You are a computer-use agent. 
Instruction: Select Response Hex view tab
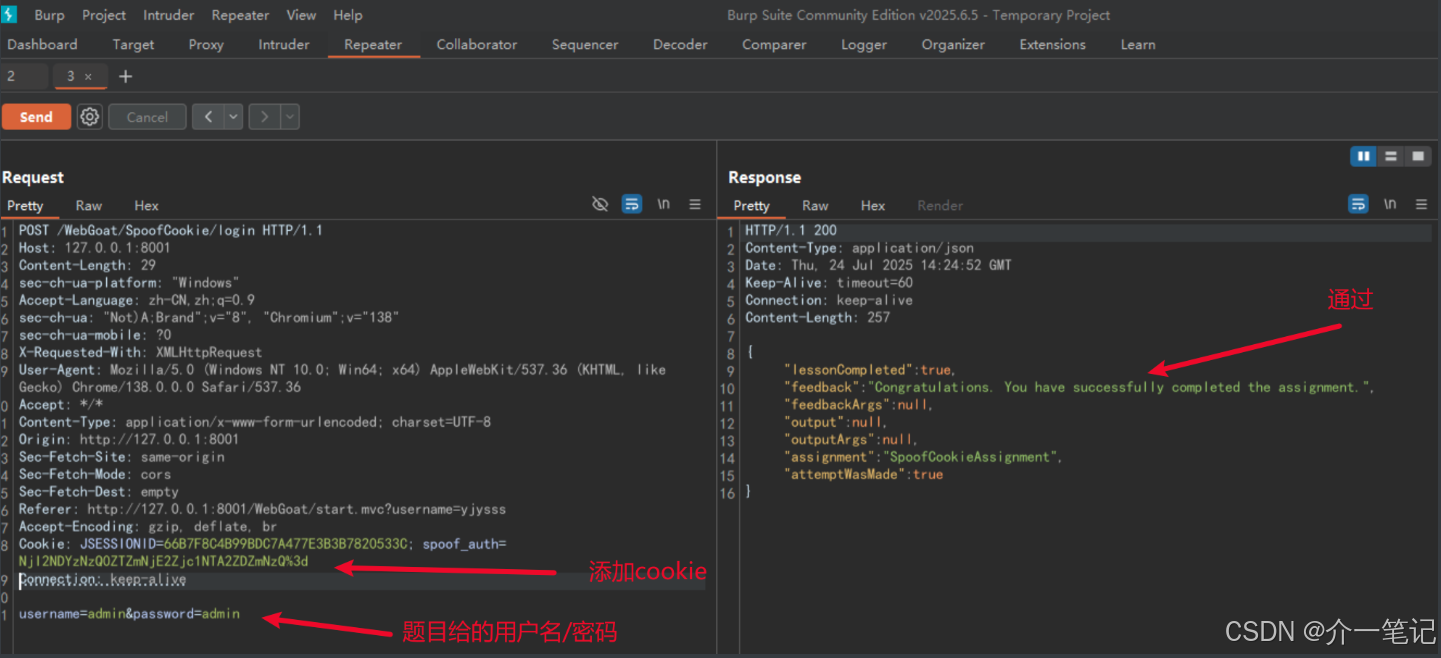coord(873,205)
